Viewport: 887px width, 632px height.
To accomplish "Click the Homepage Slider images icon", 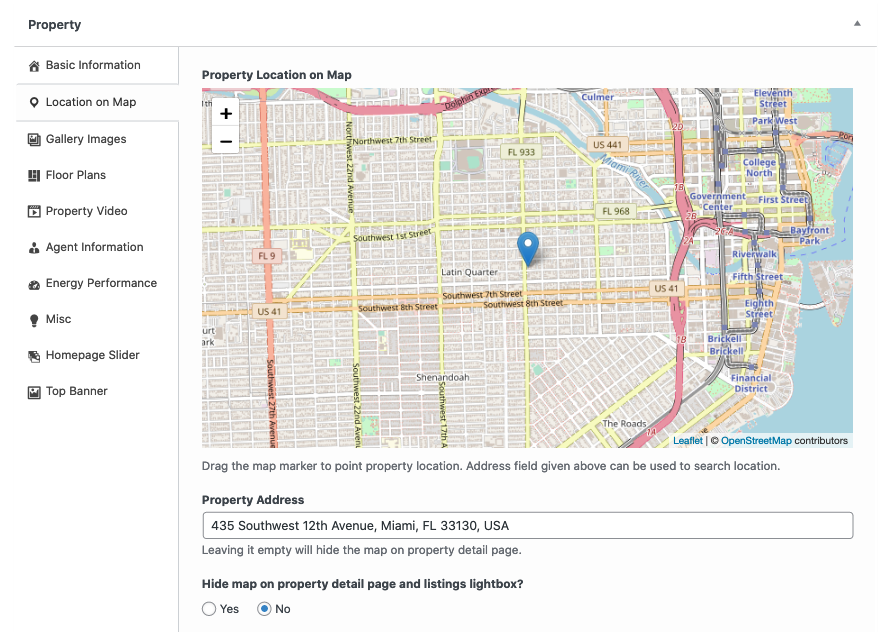I will click(34, 356).
